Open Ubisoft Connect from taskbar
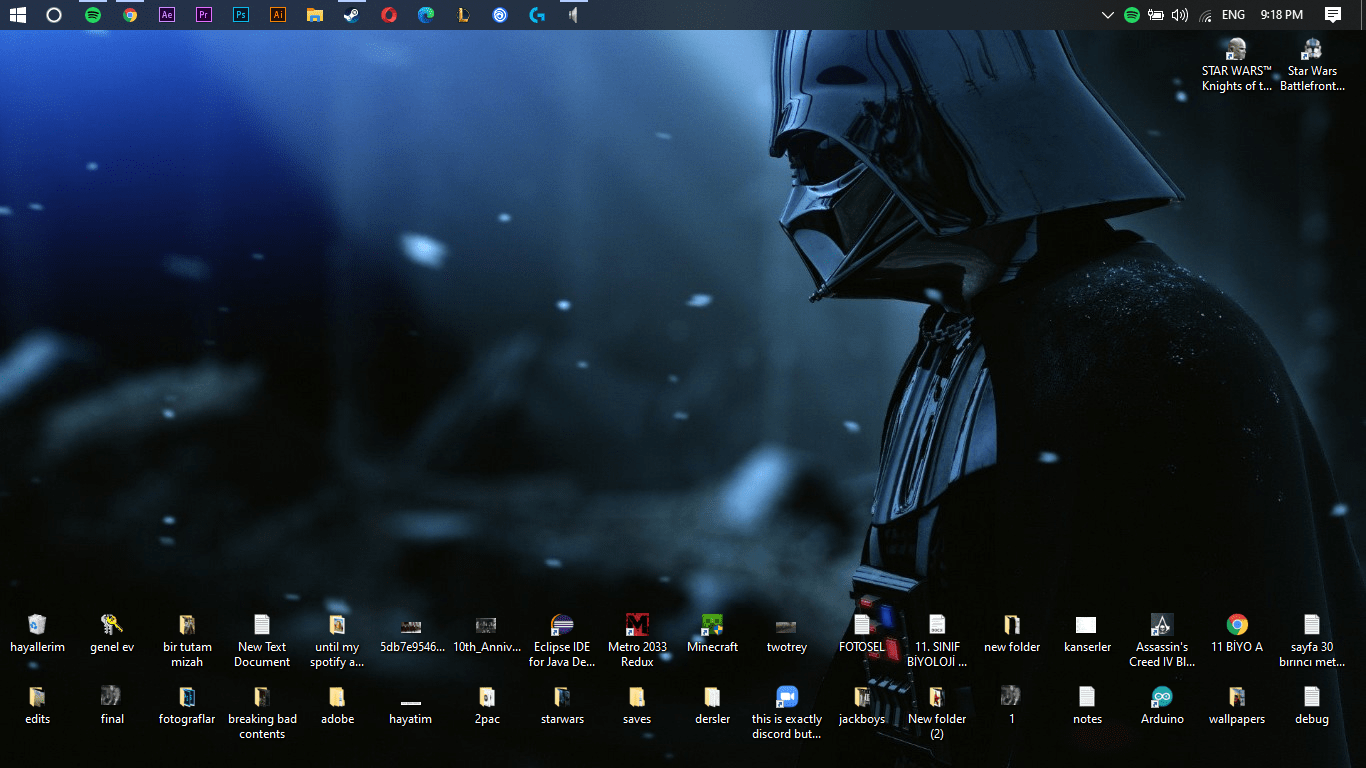Image resolution: width=1366 pixels, height=768 pixels. [x=500, y=15]
